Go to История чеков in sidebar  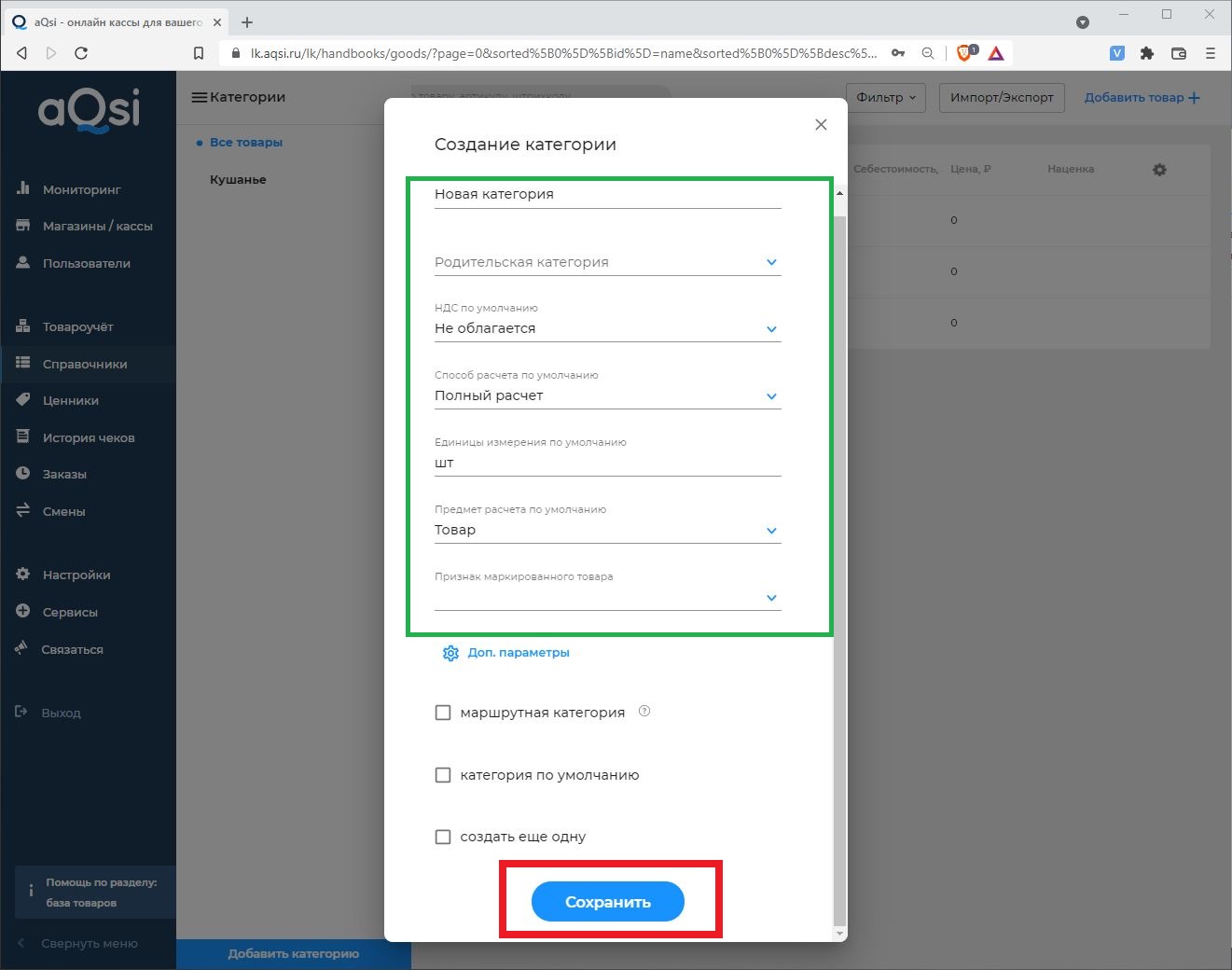(88, 437)
